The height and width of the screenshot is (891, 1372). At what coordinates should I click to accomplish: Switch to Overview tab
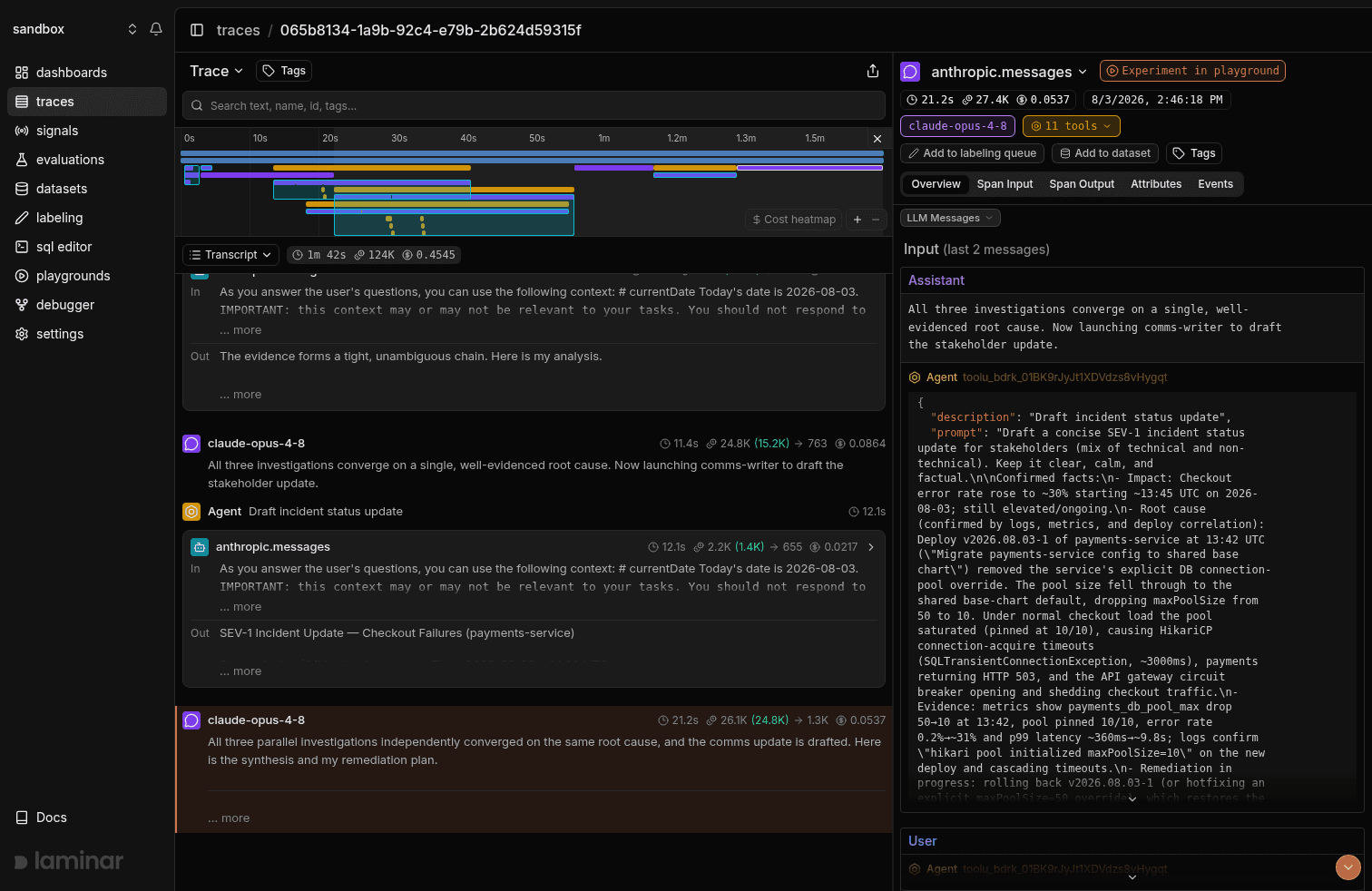tap(936, 184)
